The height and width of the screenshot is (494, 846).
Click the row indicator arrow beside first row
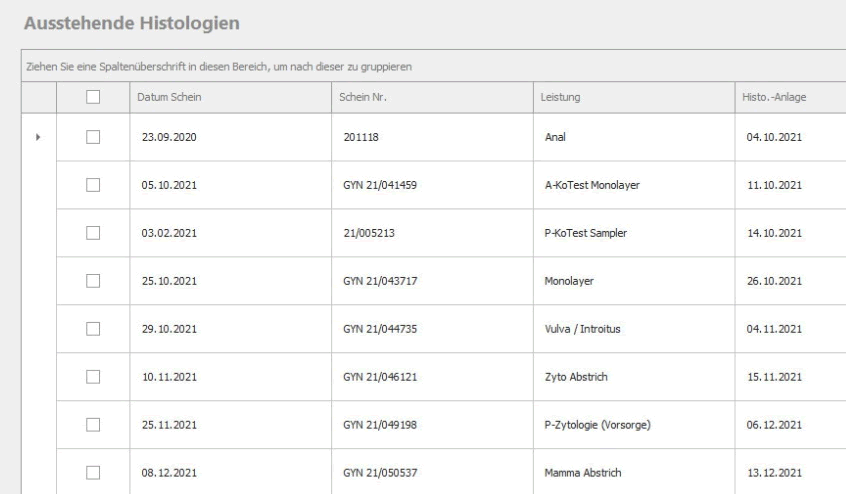click(39, 137)
